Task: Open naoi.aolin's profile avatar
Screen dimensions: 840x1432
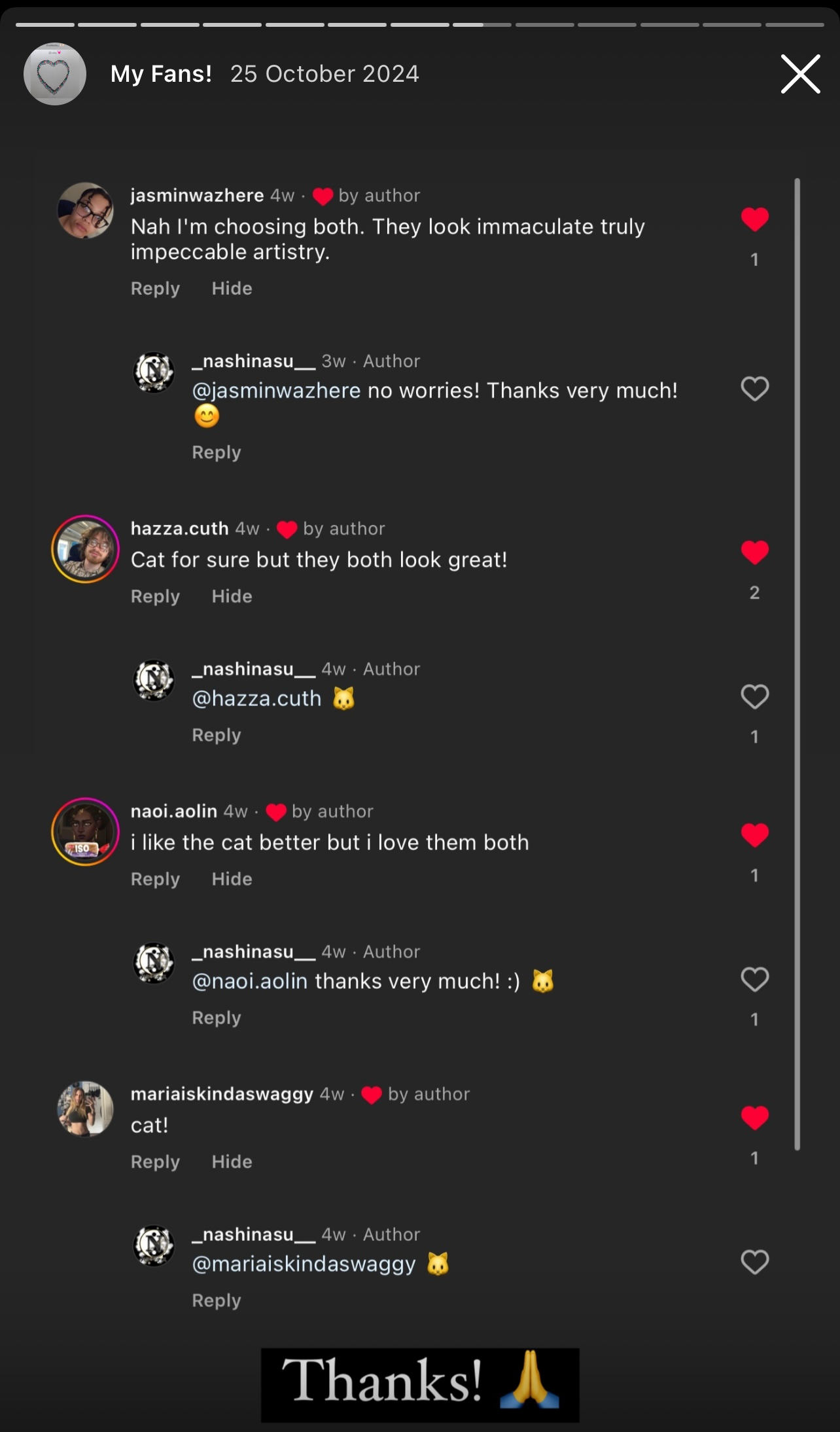Action: tap(86, 832)
